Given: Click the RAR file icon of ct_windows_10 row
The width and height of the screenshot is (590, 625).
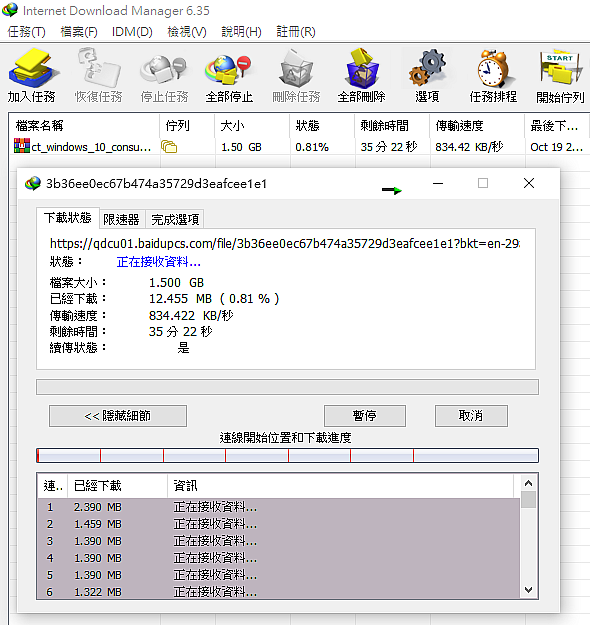Looking at the screenshot, I should click(x=22, y=146).
